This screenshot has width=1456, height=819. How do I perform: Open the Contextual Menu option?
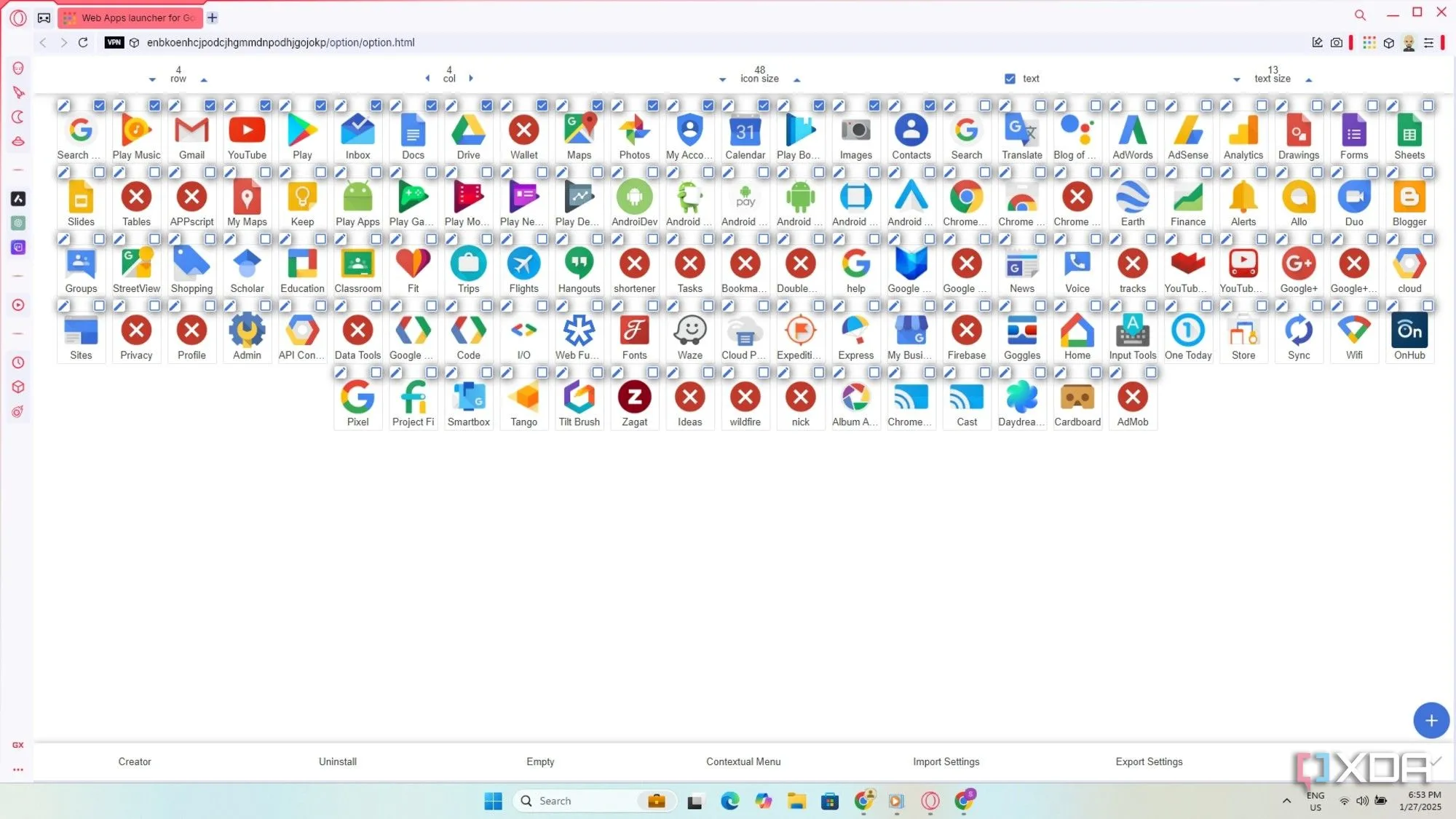[743, 761]
